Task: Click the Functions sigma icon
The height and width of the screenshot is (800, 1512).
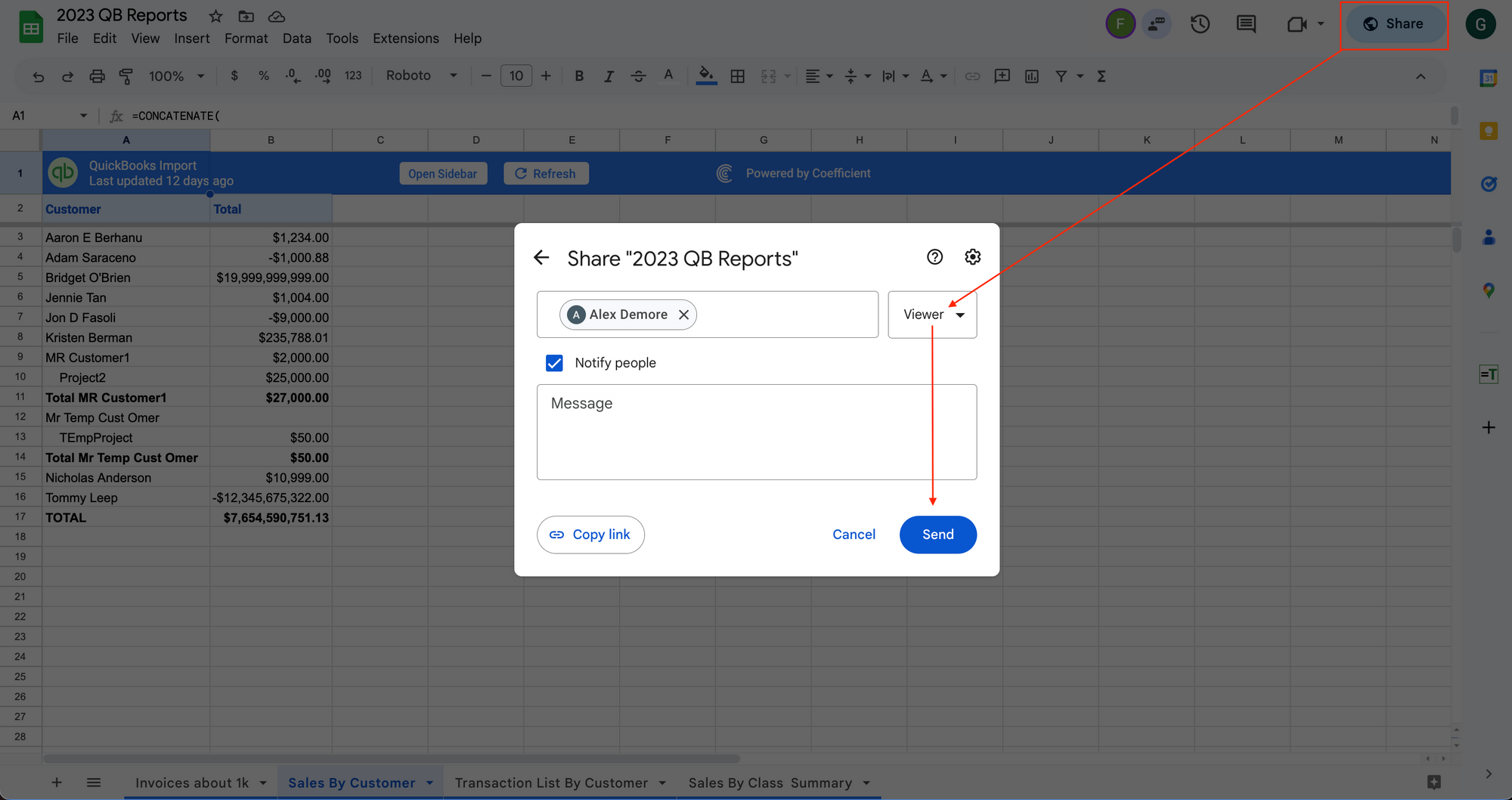Action: pos(1101,76)
